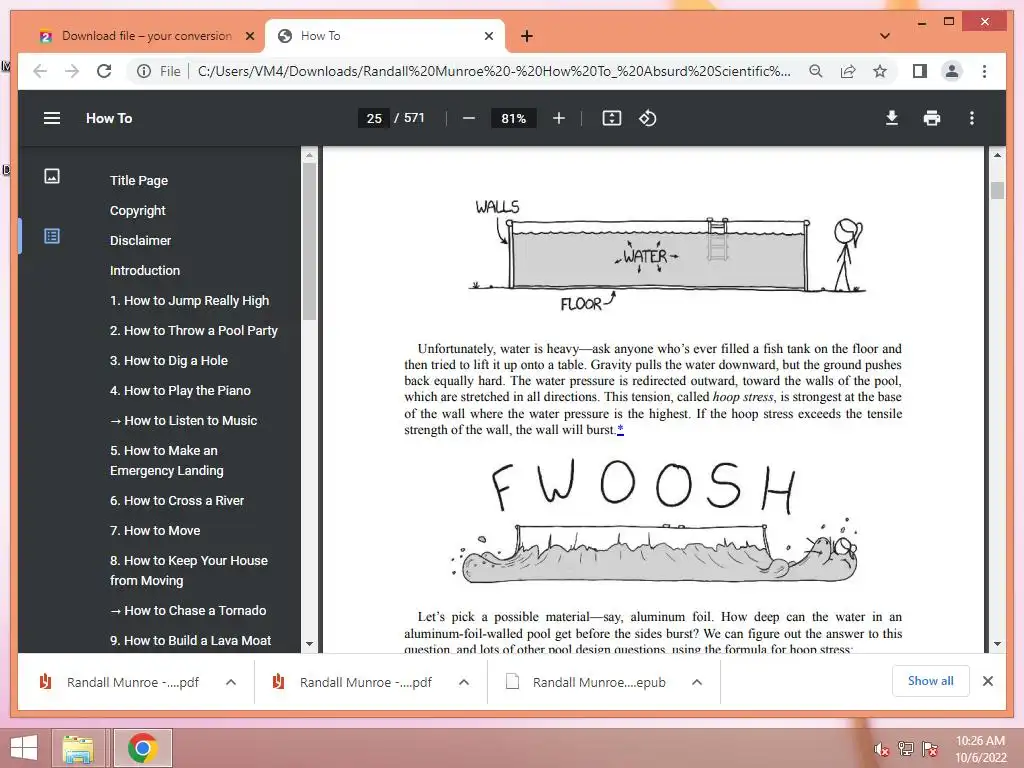Jump to Title Page in outline

click(x=138, y=180)
